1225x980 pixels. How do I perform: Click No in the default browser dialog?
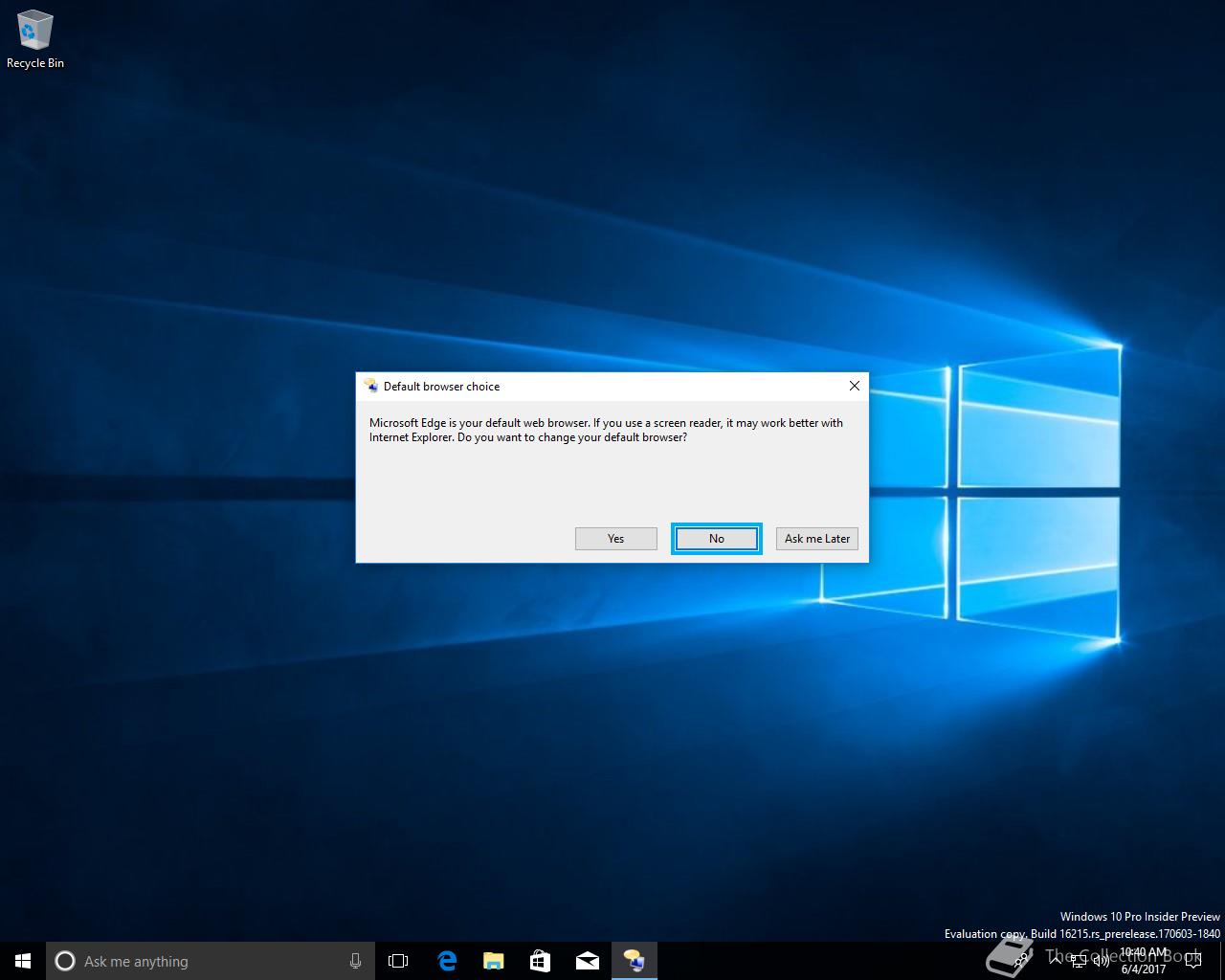click(x=716, y=539)
